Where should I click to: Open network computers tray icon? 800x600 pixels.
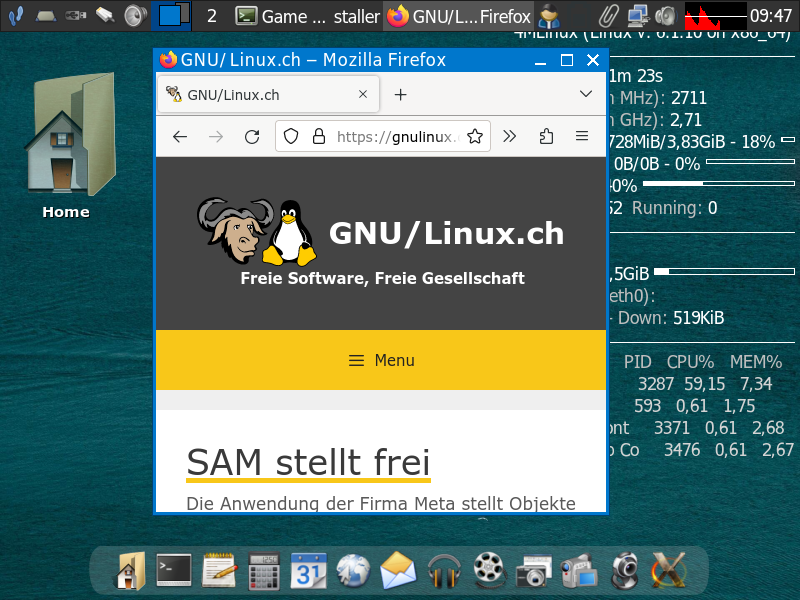point(638,16)
